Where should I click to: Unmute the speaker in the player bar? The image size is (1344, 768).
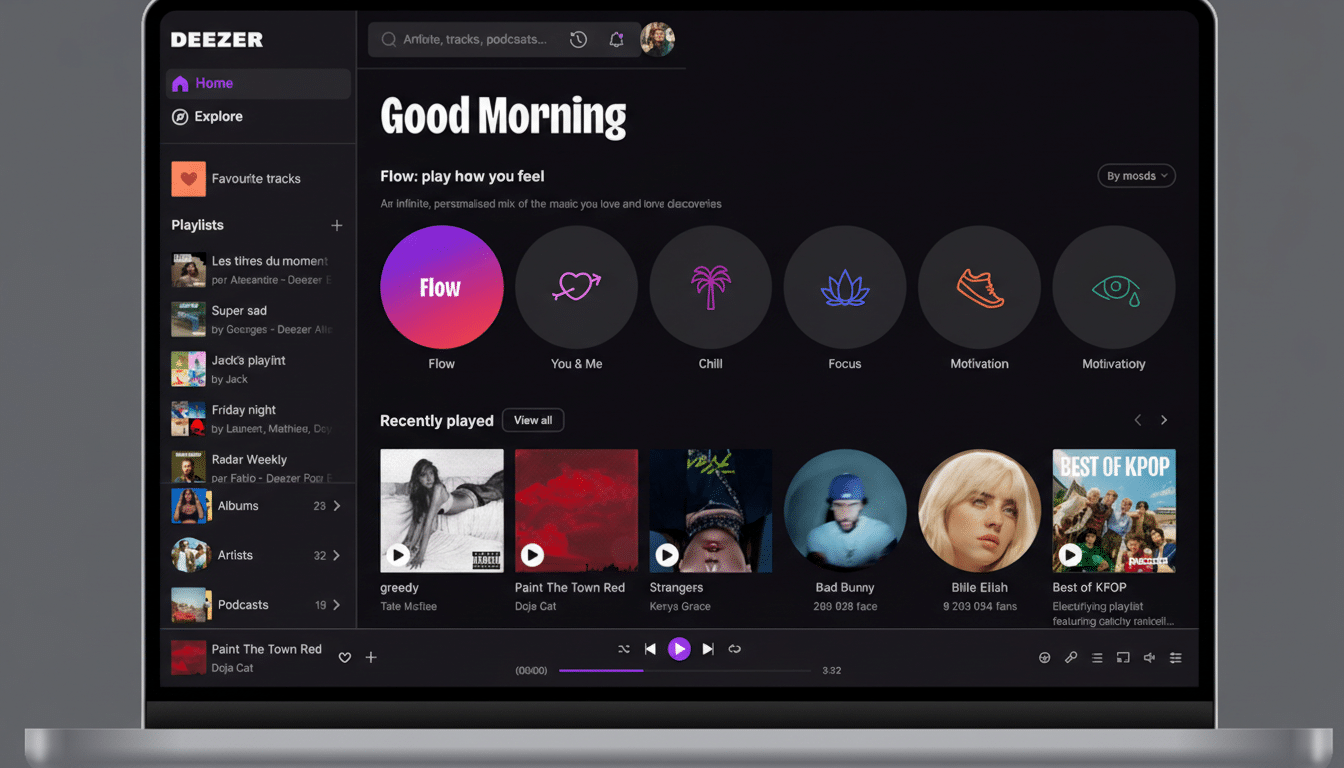(1148, 657)
